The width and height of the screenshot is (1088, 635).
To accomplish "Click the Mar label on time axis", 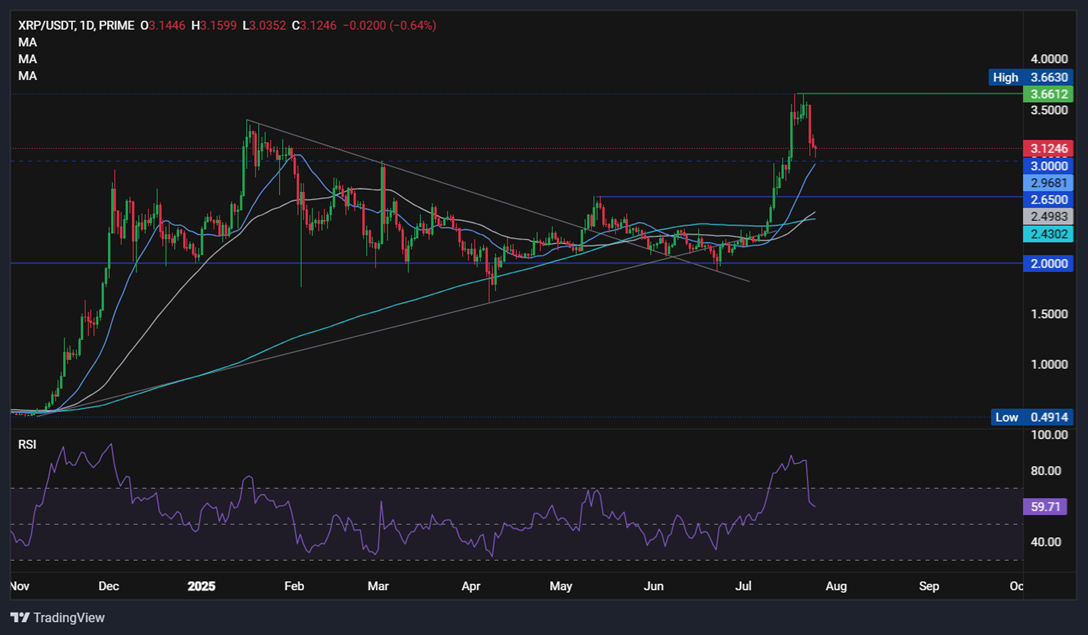I will (x=378, y=586).
